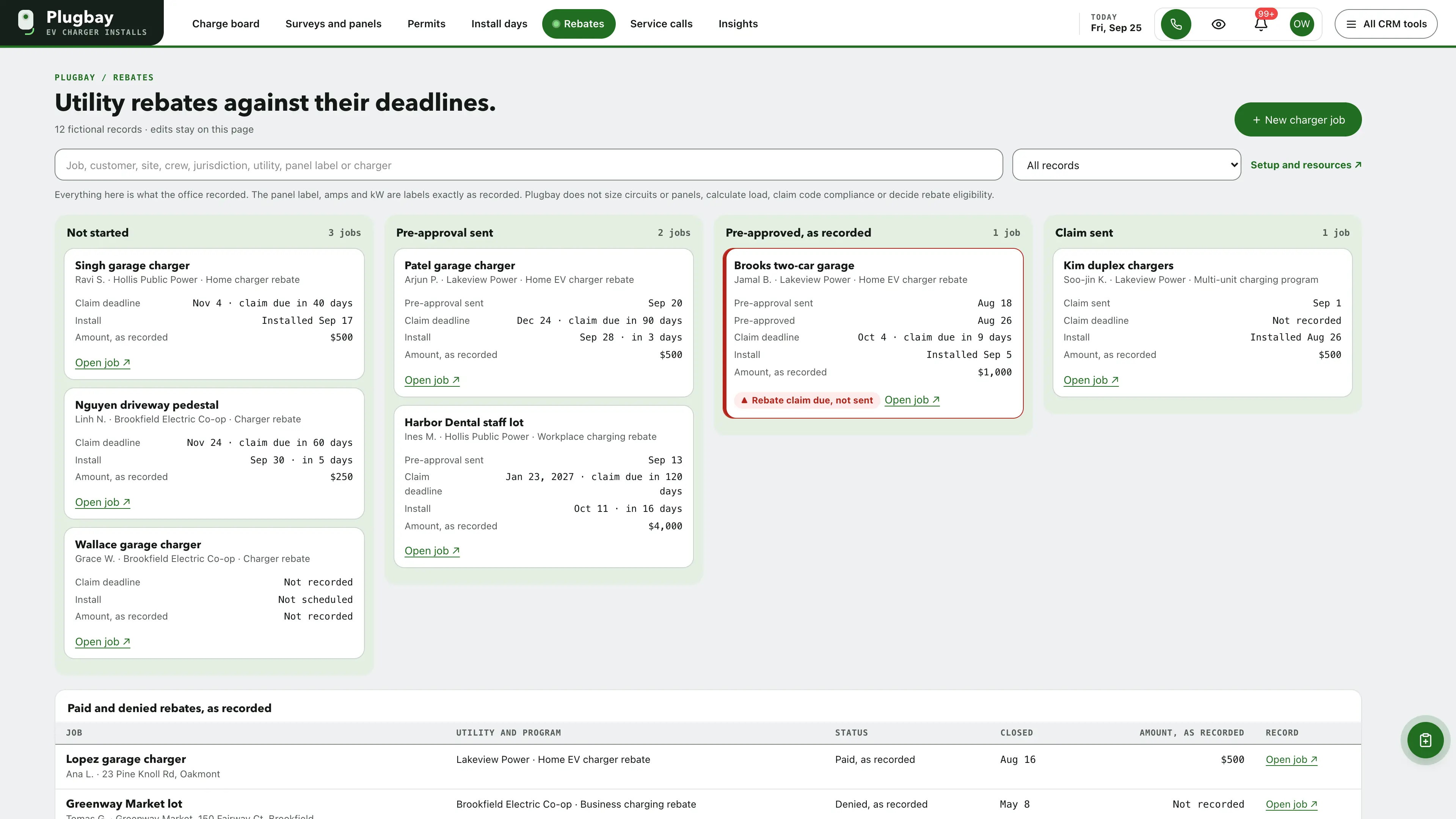Select the Rebates tab
The height and width of the screenshot is (819, 1456).
(x=578, y=24)
